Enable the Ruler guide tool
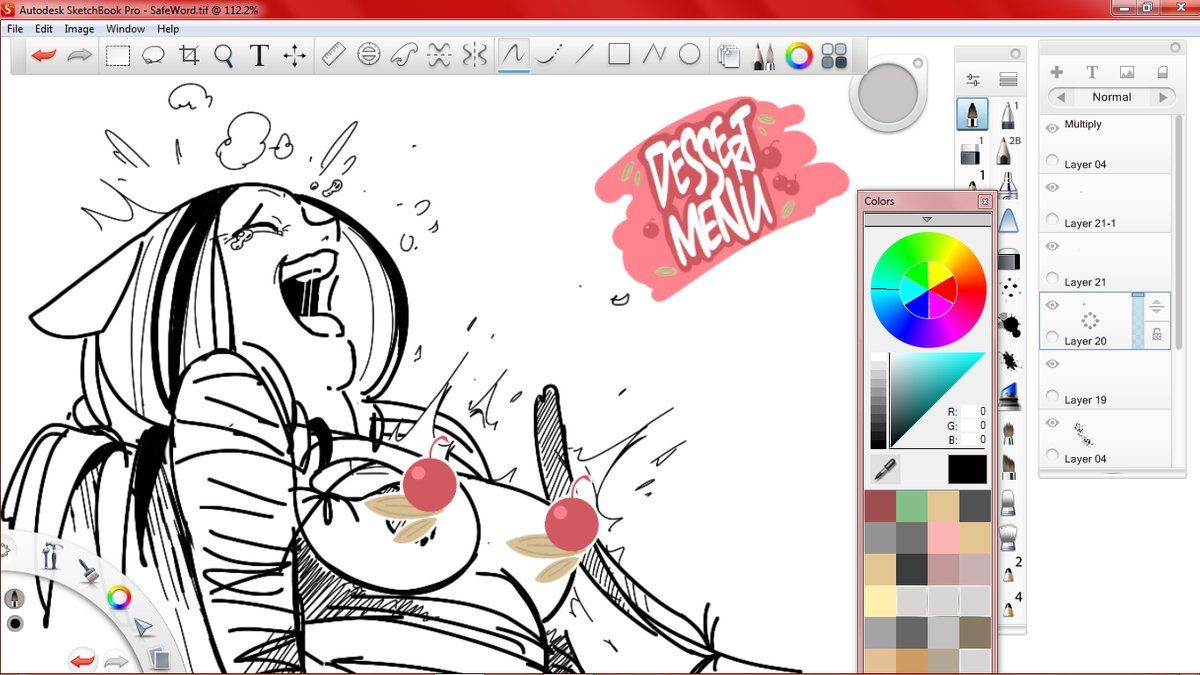1200x675 pixels. click(334, 55)
